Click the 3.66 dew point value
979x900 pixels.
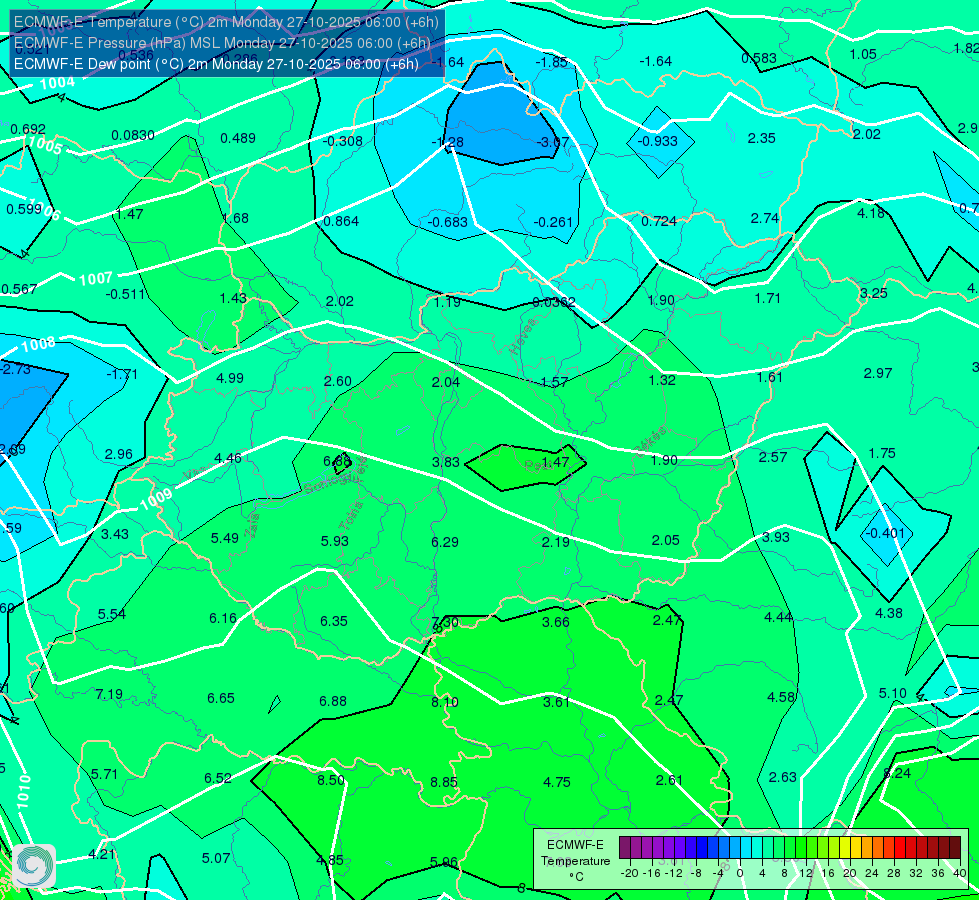[x=556, y=621]
